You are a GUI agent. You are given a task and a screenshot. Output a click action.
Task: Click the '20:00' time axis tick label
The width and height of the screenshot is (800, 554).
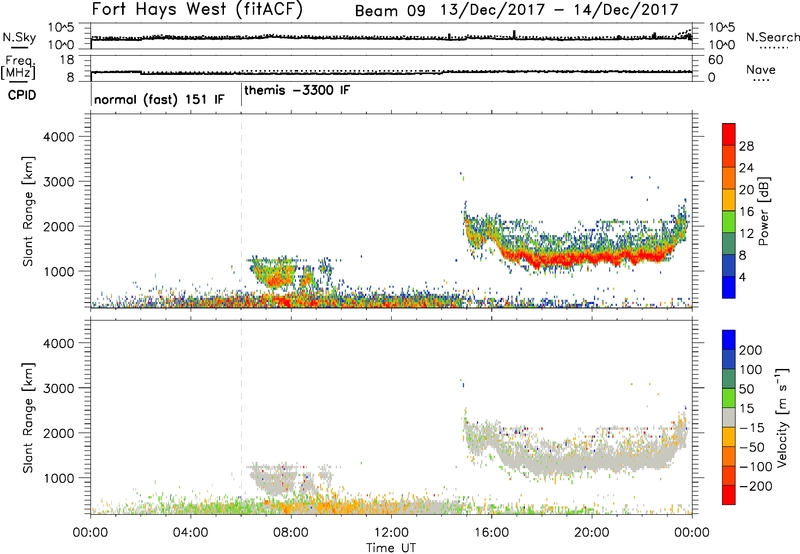[592, 533]
